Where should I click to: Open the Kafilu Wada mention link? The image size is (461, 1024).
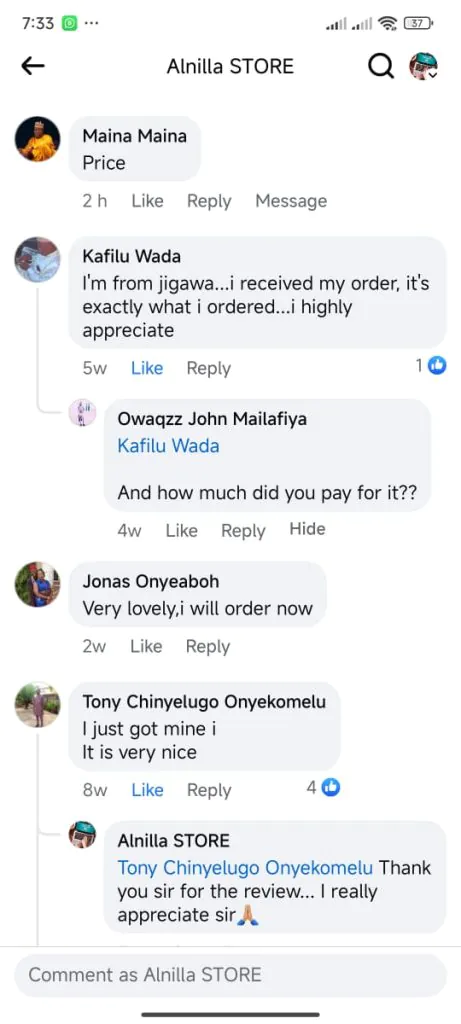point(168,446)
